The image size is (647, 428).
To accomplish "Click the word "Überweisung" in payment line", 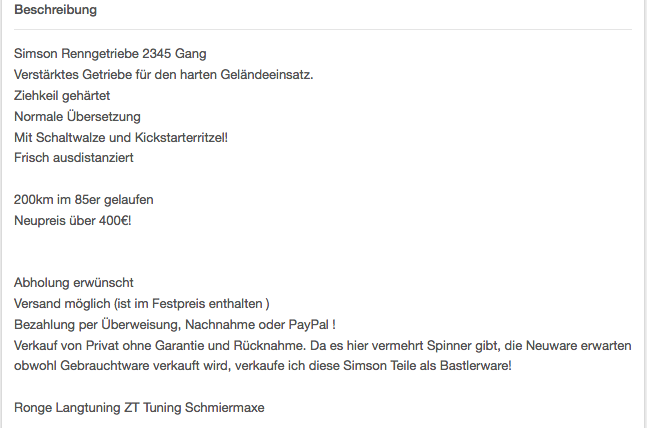I will 141,324.
